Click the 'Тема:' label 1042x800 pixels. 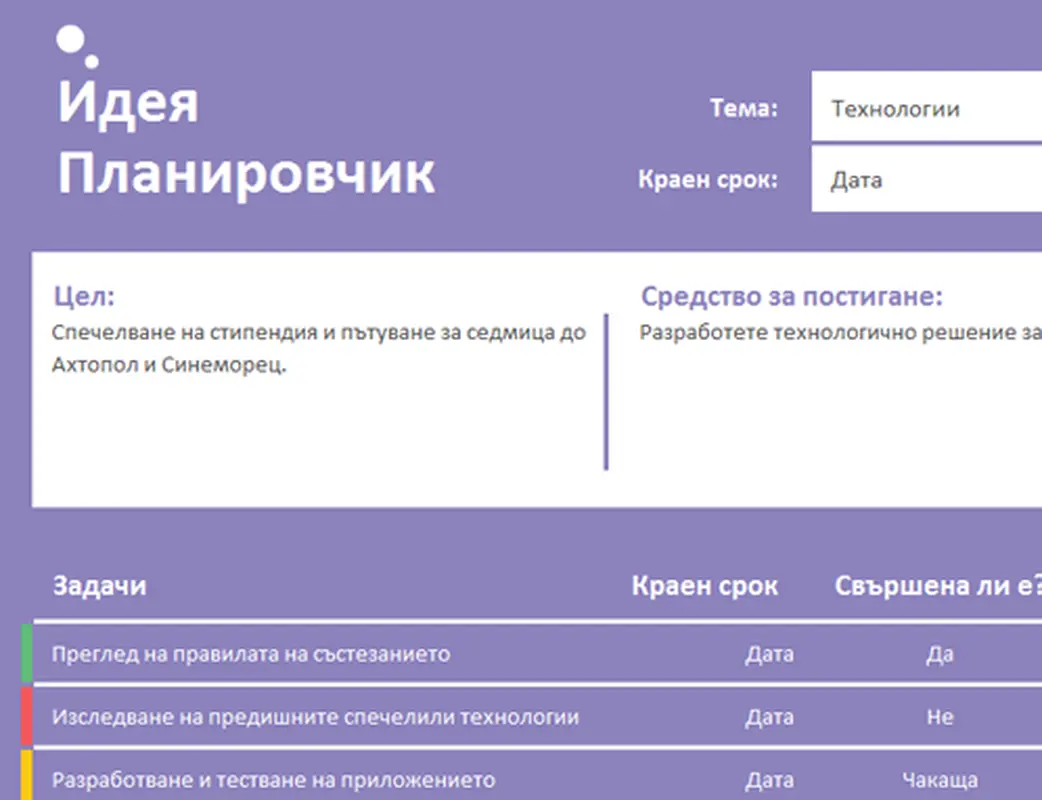point(744,108)
